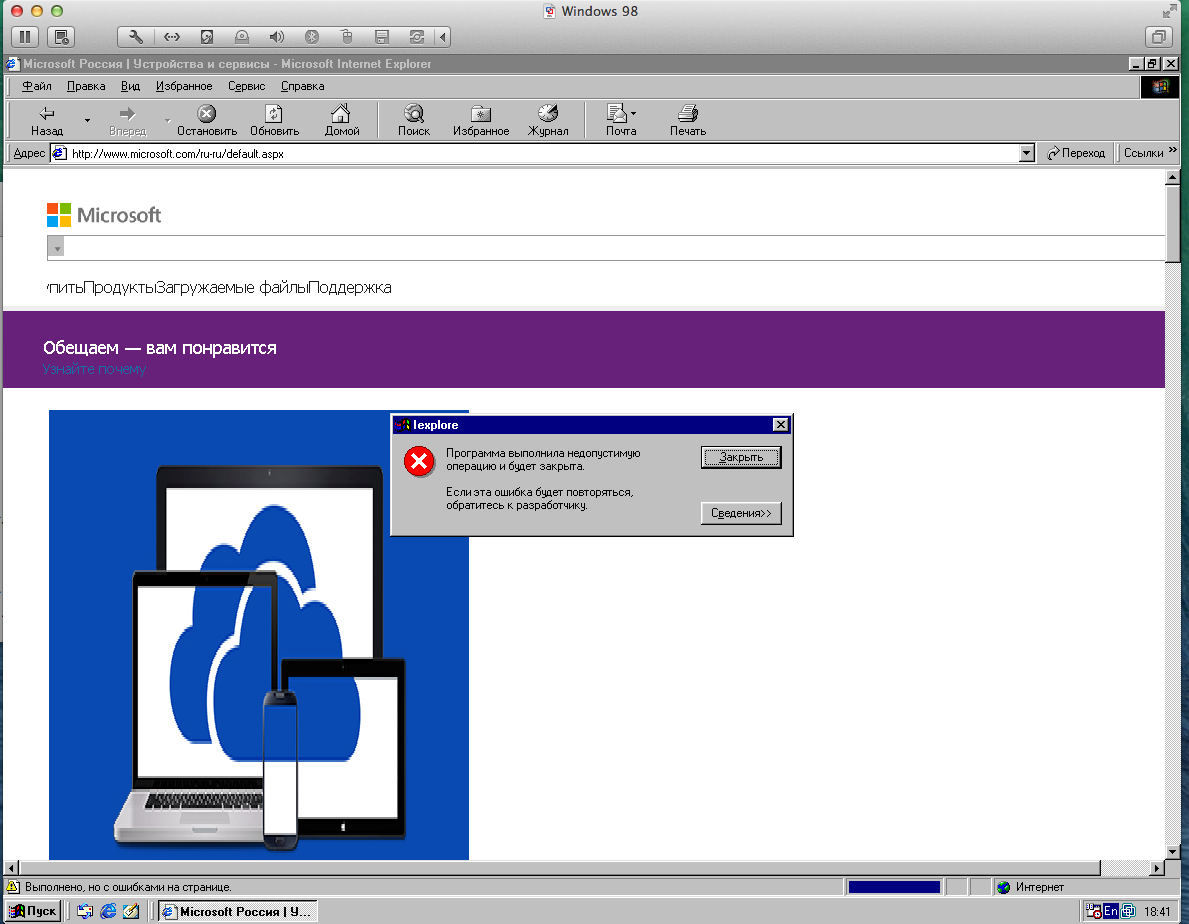Click the Windows logo throbber in IE

(x=1160, y=86)
